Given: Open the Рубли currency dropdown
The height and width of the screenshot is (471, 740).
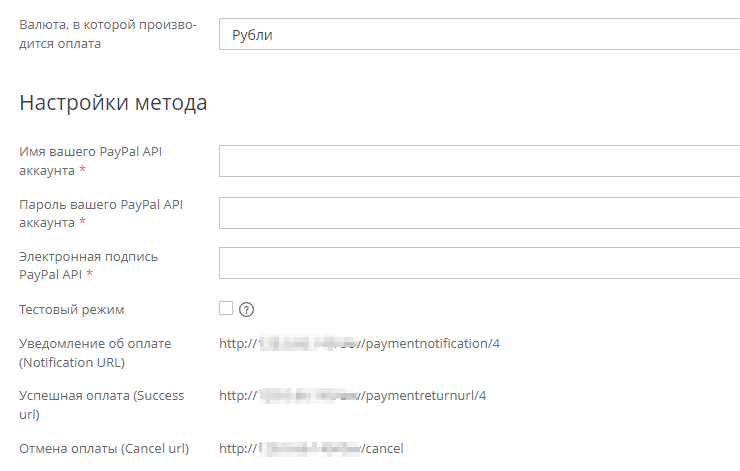Looking at the screenshot, I should pyautogui.click(x=479, y=35).
